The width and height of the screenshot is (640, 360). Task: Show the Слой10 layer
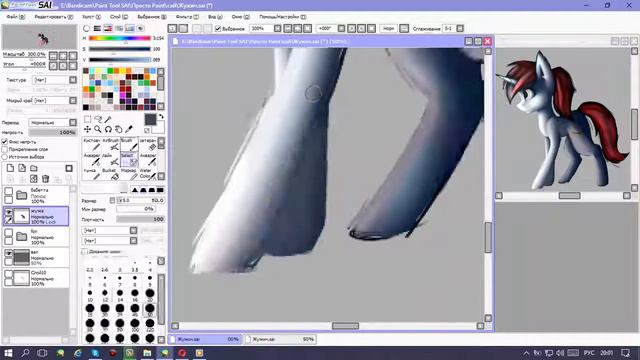pyautogui.click(x=8, y=274)
